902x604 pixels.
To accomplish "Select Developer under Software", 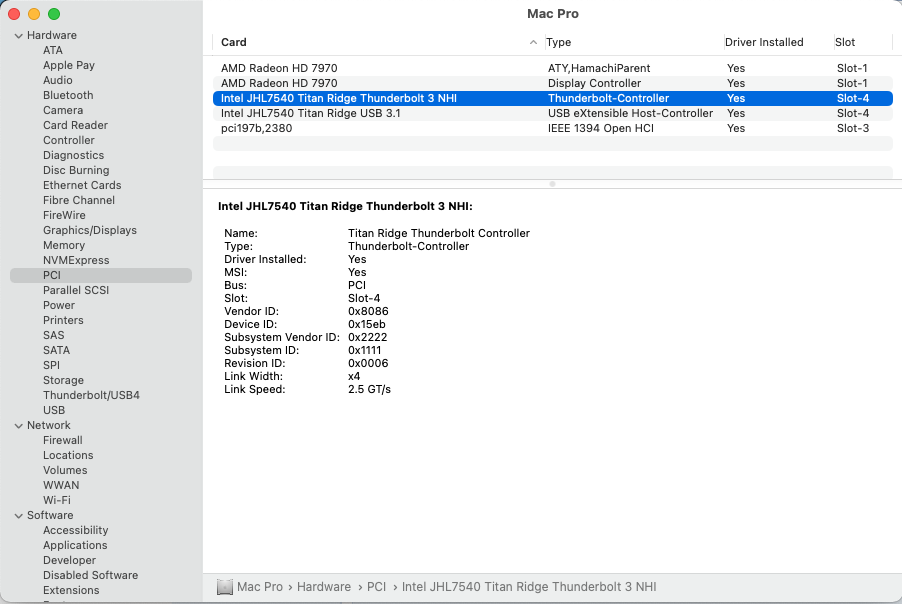I will pyautogui.click(x=70, y=560).
